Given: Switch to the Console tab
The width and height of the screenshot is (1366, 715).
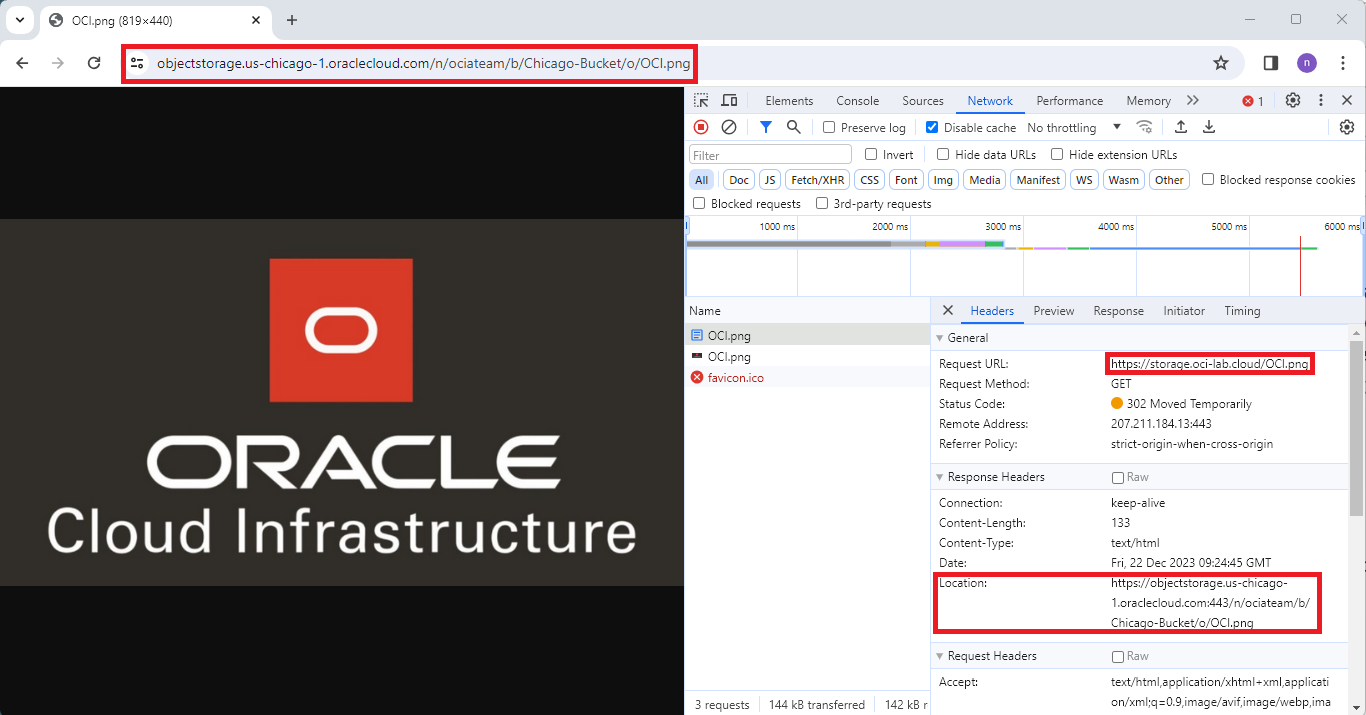Looking at the screenshot, I should click(x=857, y=101).
